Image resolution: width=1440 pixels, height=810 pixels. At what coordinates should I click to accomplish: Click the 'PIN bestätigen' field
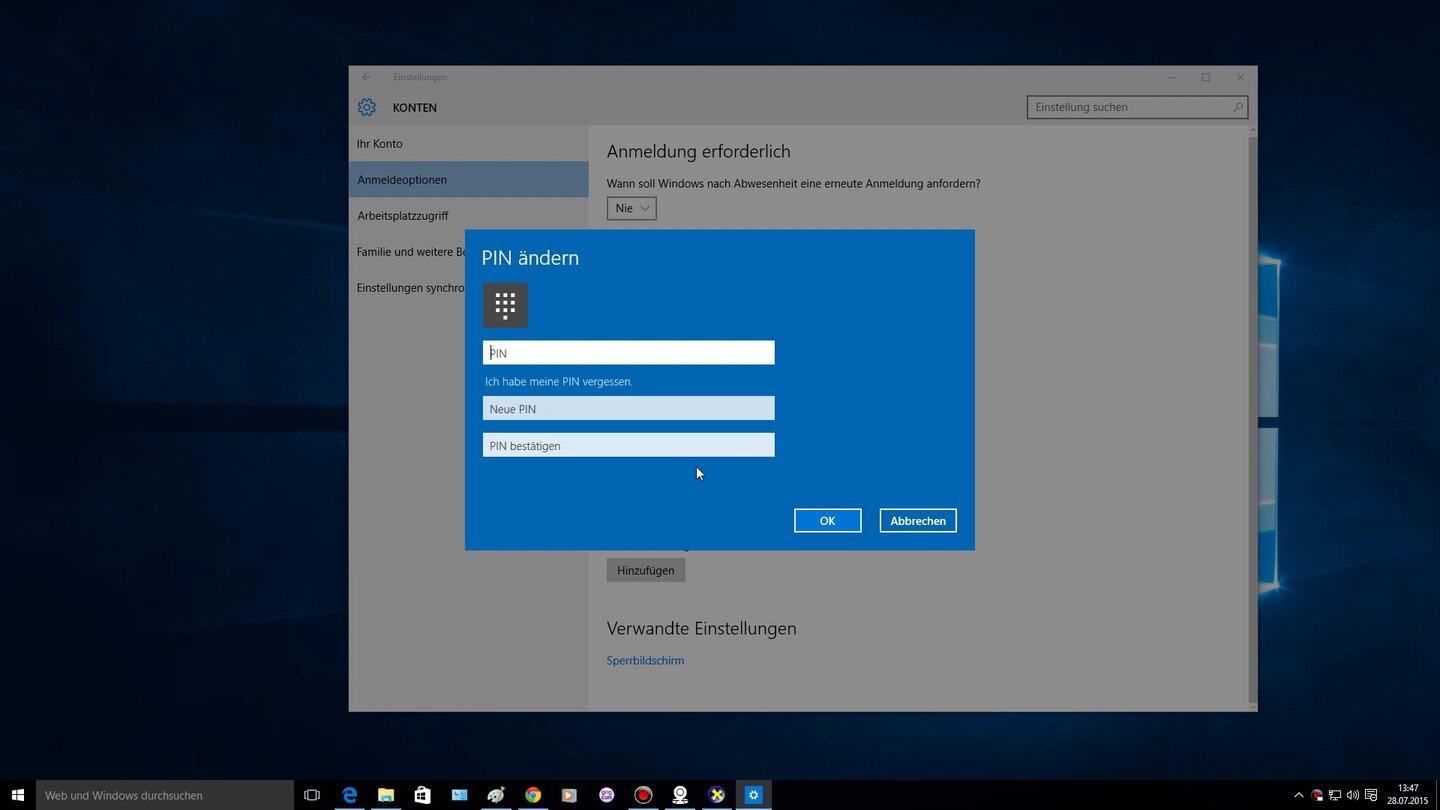628,445
